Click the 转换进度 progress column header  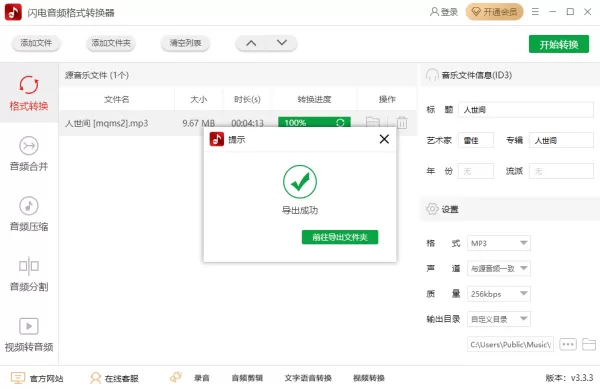pos(314,100)
